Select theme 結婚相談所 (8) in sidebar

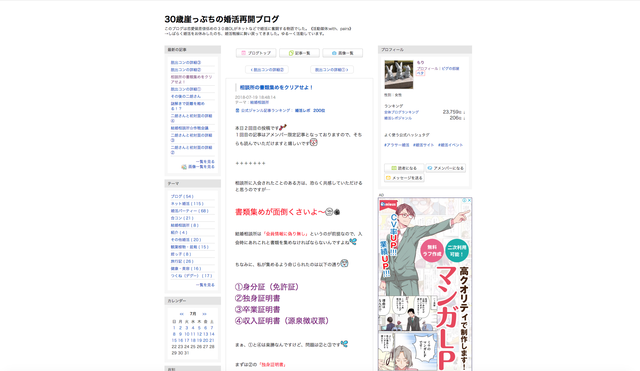click(184, 225)
